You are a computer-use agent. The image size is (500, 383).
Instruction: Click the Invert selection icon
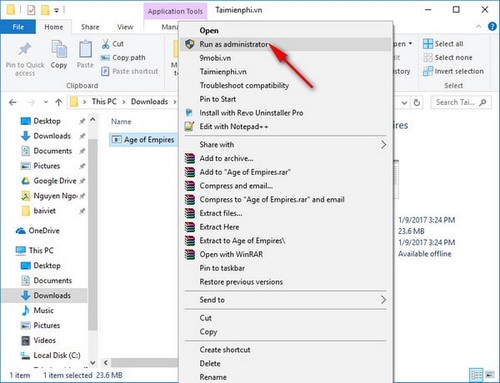click(428, 71)
